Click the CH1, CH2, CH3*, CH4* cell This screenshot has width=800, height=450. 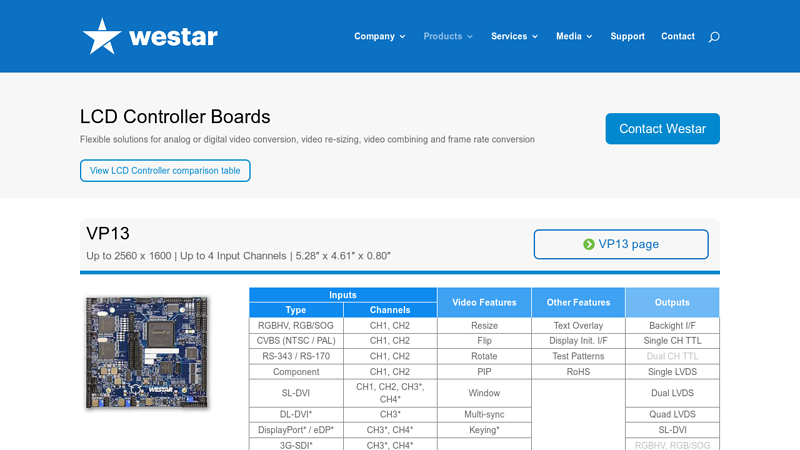(390, 393)
